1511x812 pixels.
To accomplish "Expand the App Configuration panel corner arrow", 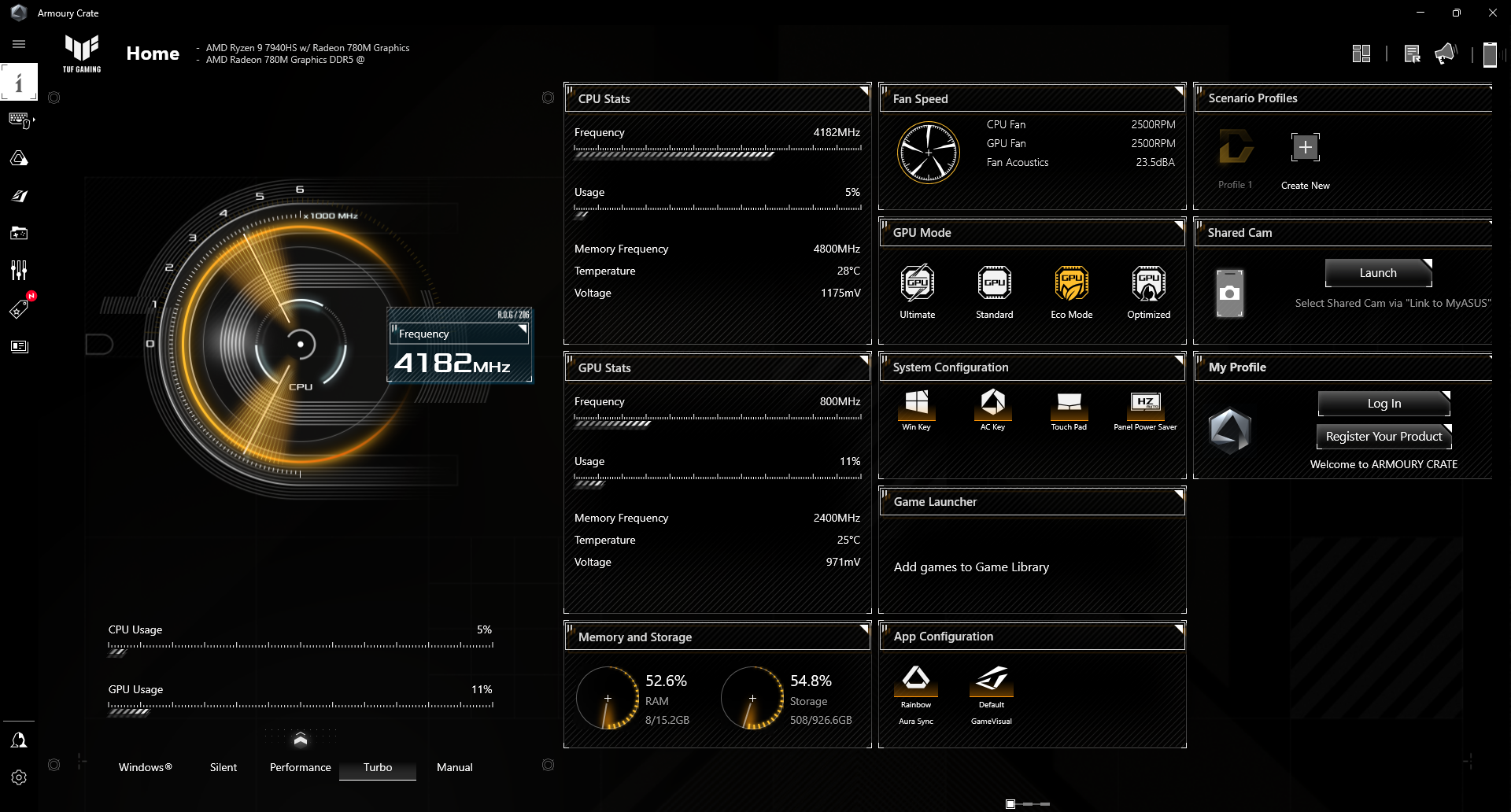I will tap(1179, 629).
